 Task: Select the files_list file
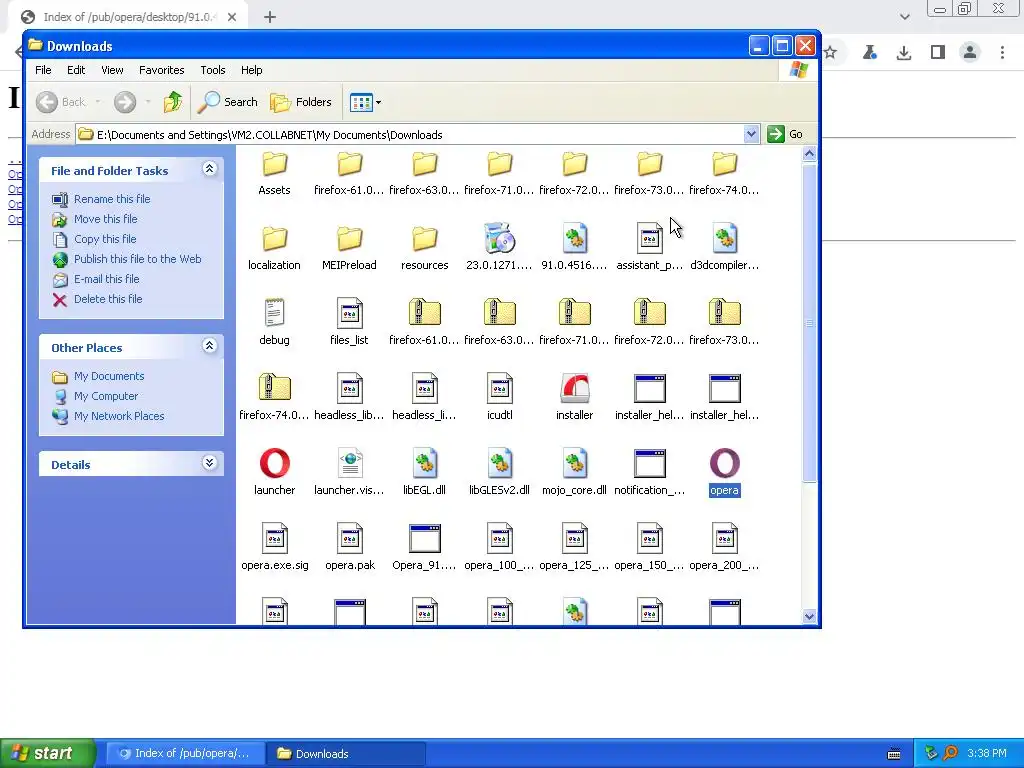(x=349, y=313)
